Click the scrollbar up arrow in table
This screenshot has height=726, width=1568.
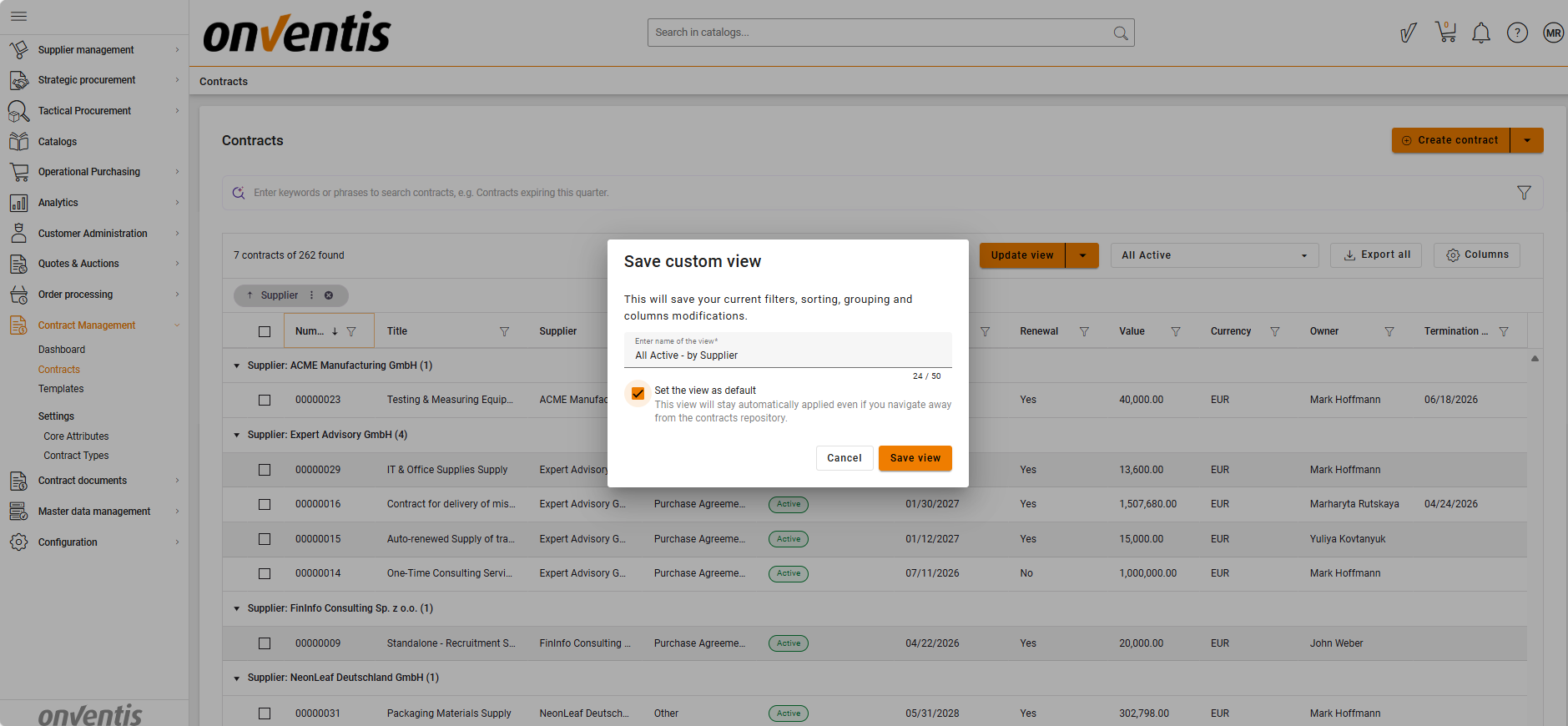click(1535, 359)
